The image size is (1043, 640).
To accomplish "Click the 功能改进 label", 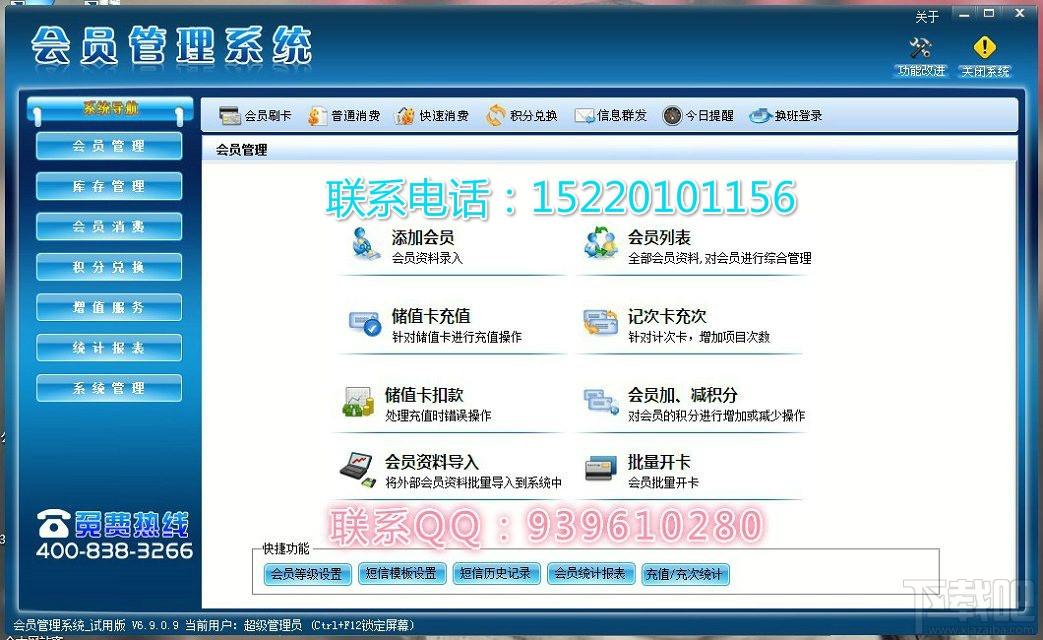I will (921, 71).
